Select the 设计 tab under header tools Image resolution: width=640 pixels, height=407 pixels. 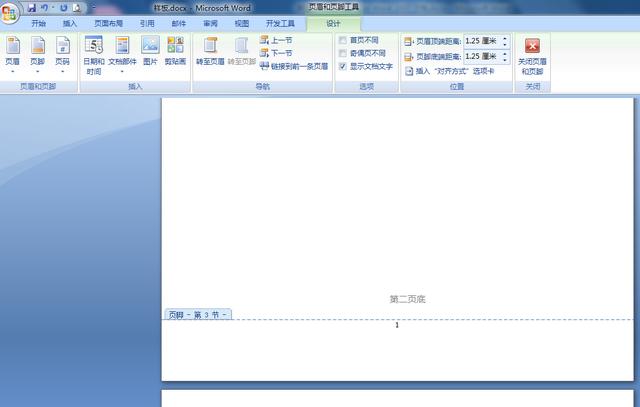[333, 24]
